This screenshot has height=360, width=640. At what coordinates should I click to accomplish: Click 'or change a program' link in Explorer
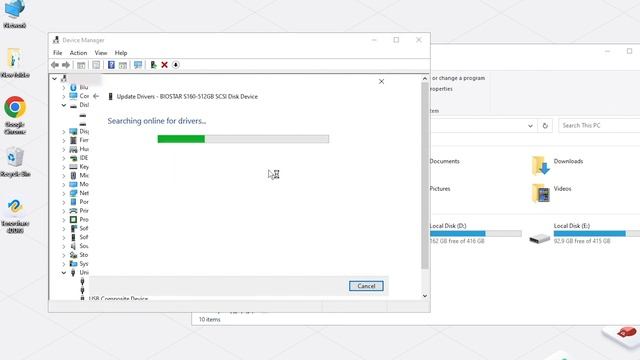[x=459, y=78]
